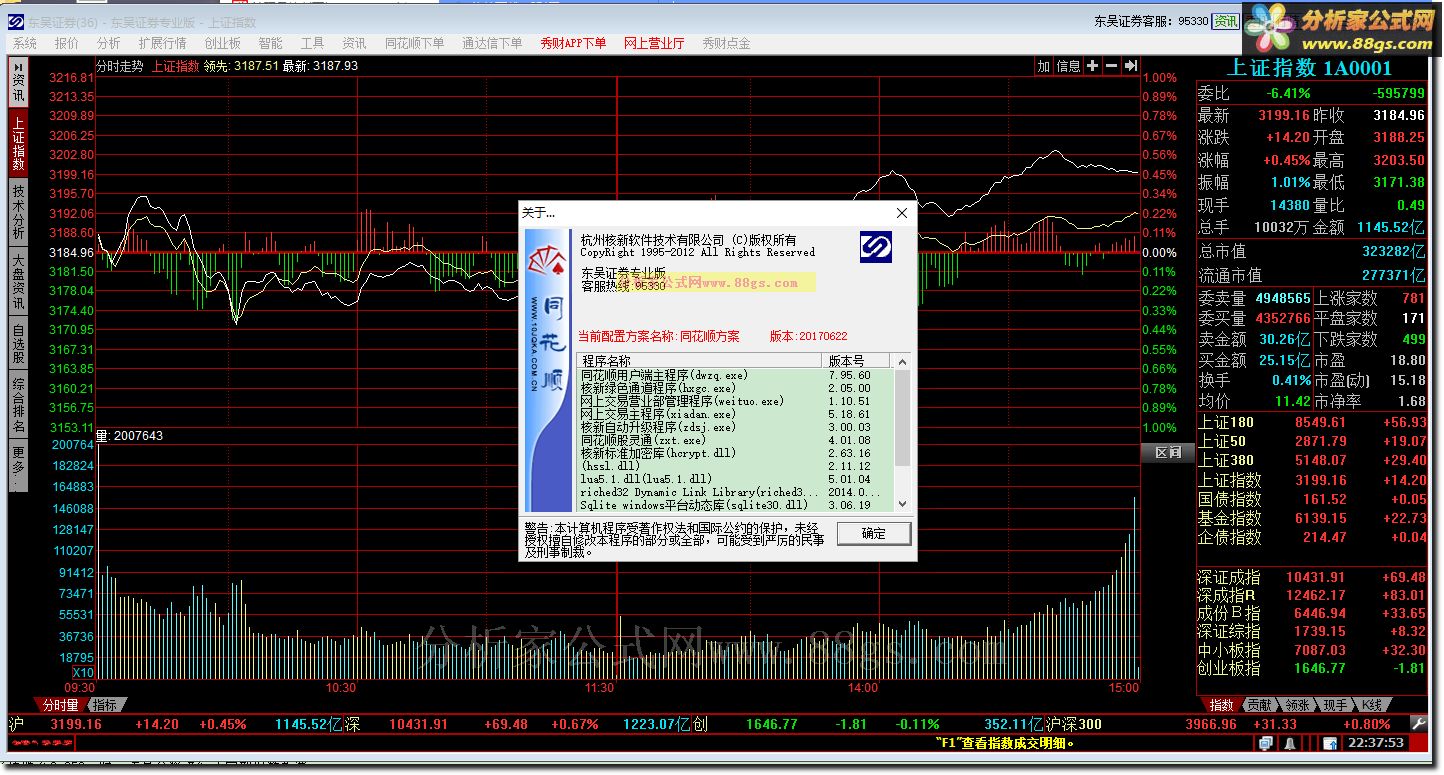Image resolution: width=1444 pixels, height=775 pixels.
Task: Select the 资讯 left sidebar tab
Action: point(18,84)
